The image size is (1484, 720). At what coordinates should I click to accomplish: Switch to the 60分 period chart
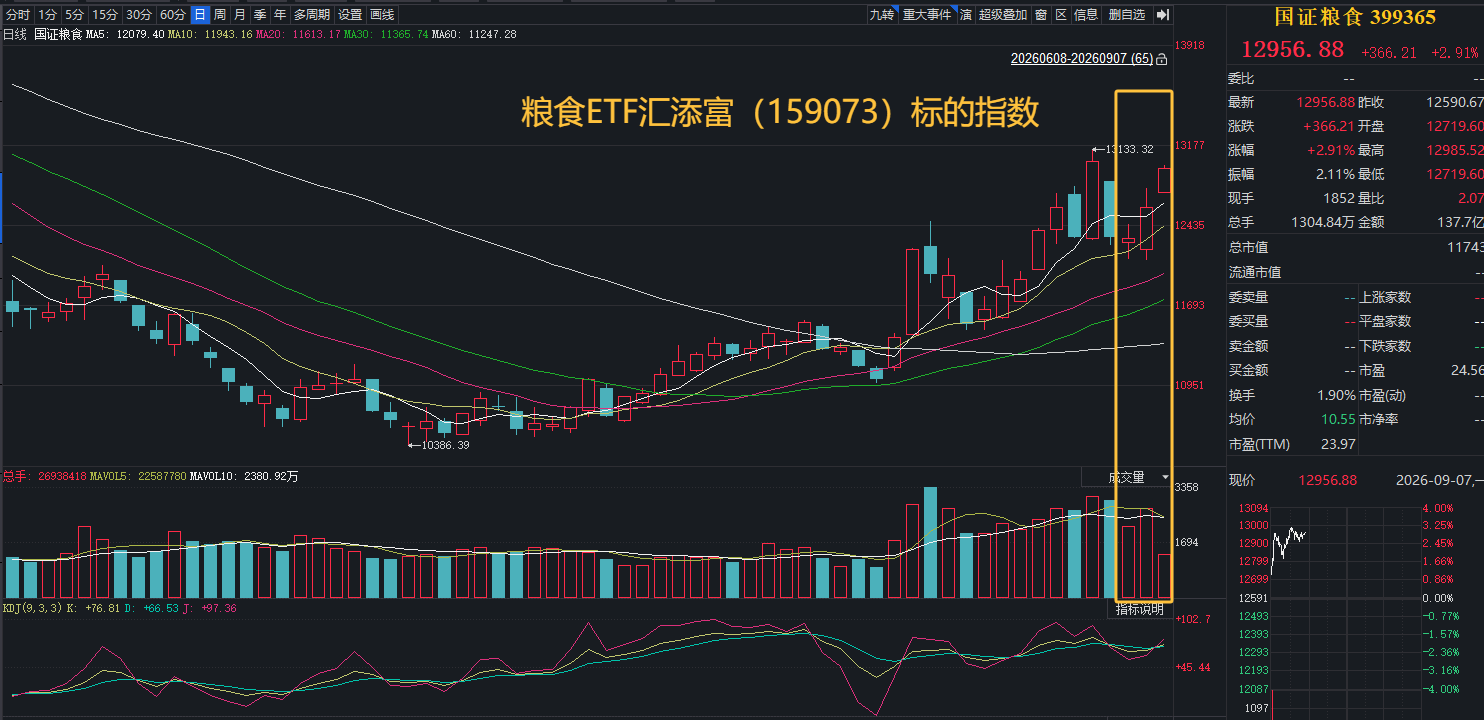172,15
